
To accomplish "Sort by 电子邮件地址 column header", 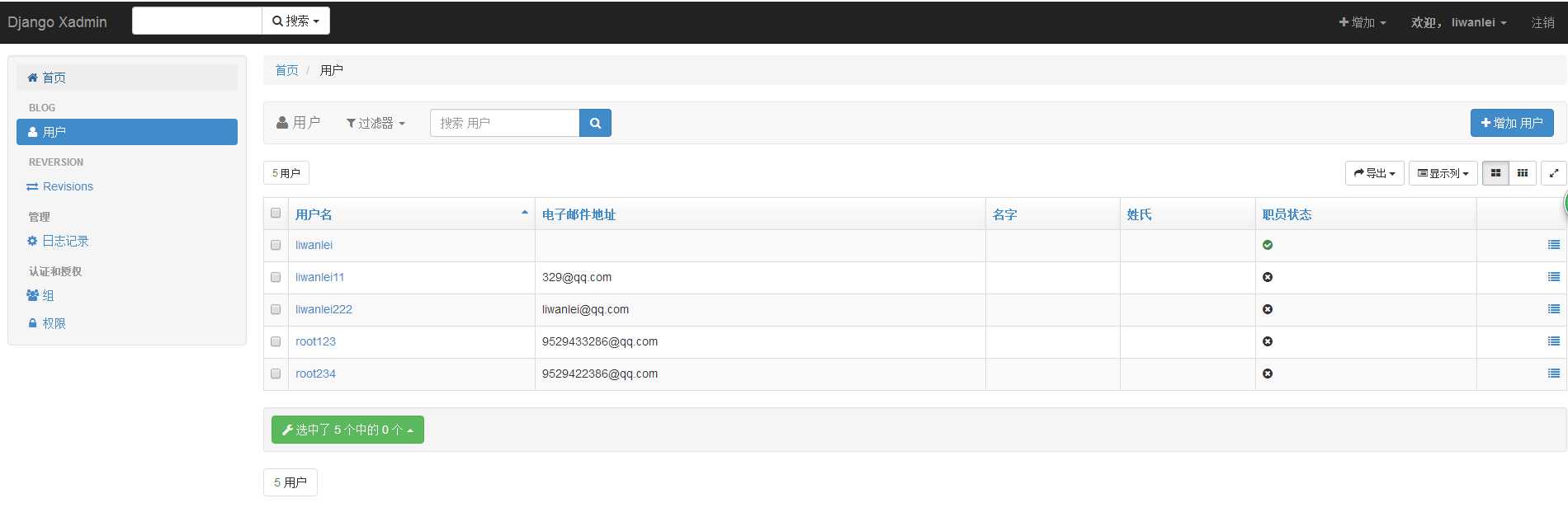I will pyautogui.click(x=579, y=214).
